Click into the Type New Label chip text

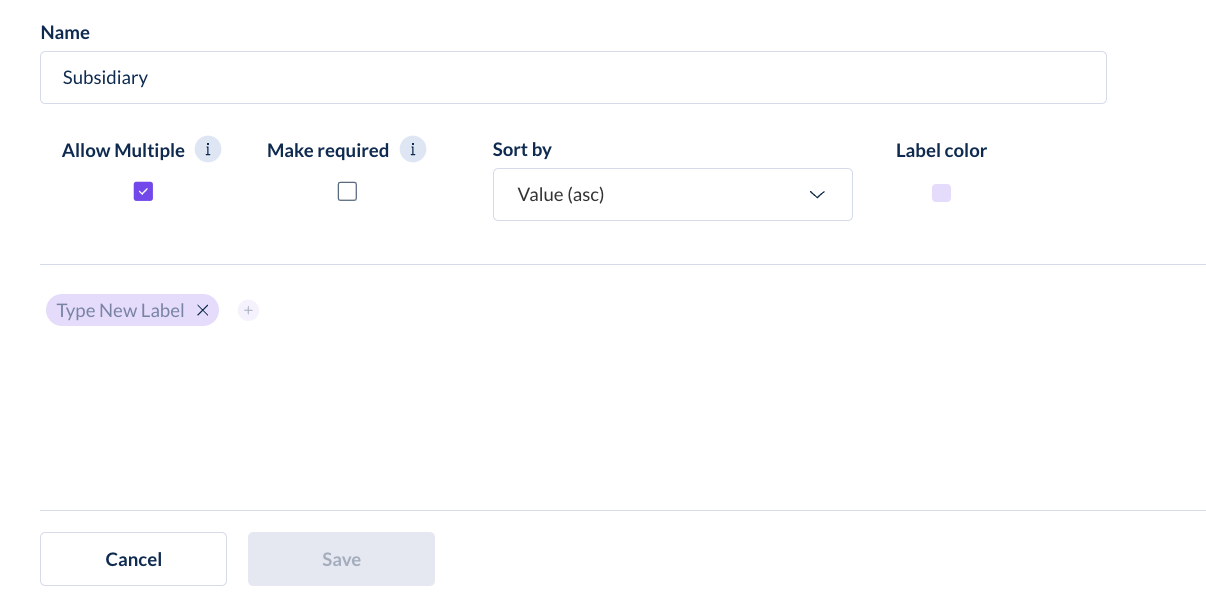coord(120,311)
